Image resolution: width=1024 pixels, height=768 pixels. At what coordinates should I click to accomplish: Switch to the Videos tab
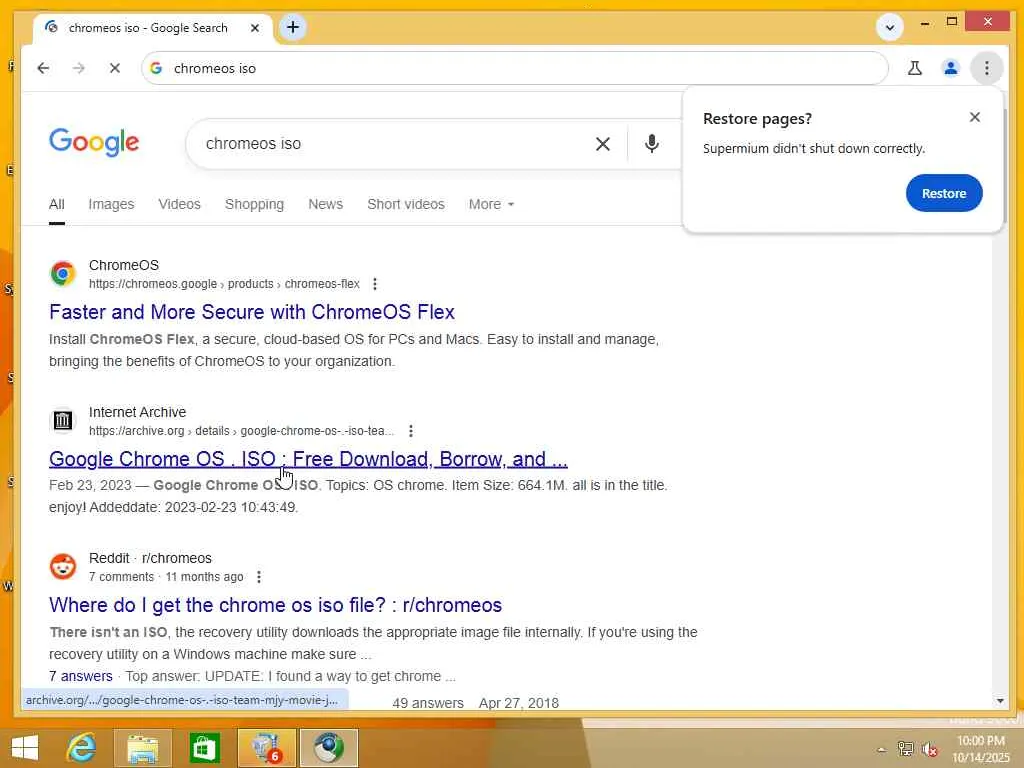click(x=180, y=204)
